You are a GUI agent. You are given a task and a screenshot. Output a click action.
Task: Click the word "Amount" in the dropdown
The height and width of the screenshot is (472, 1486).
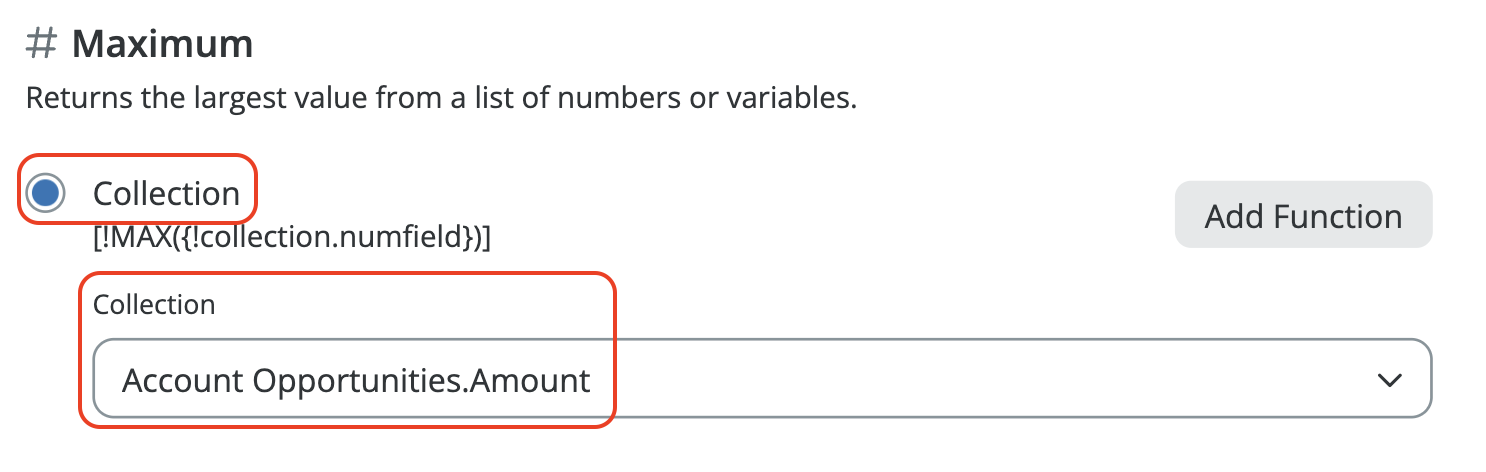click(528, 380)
